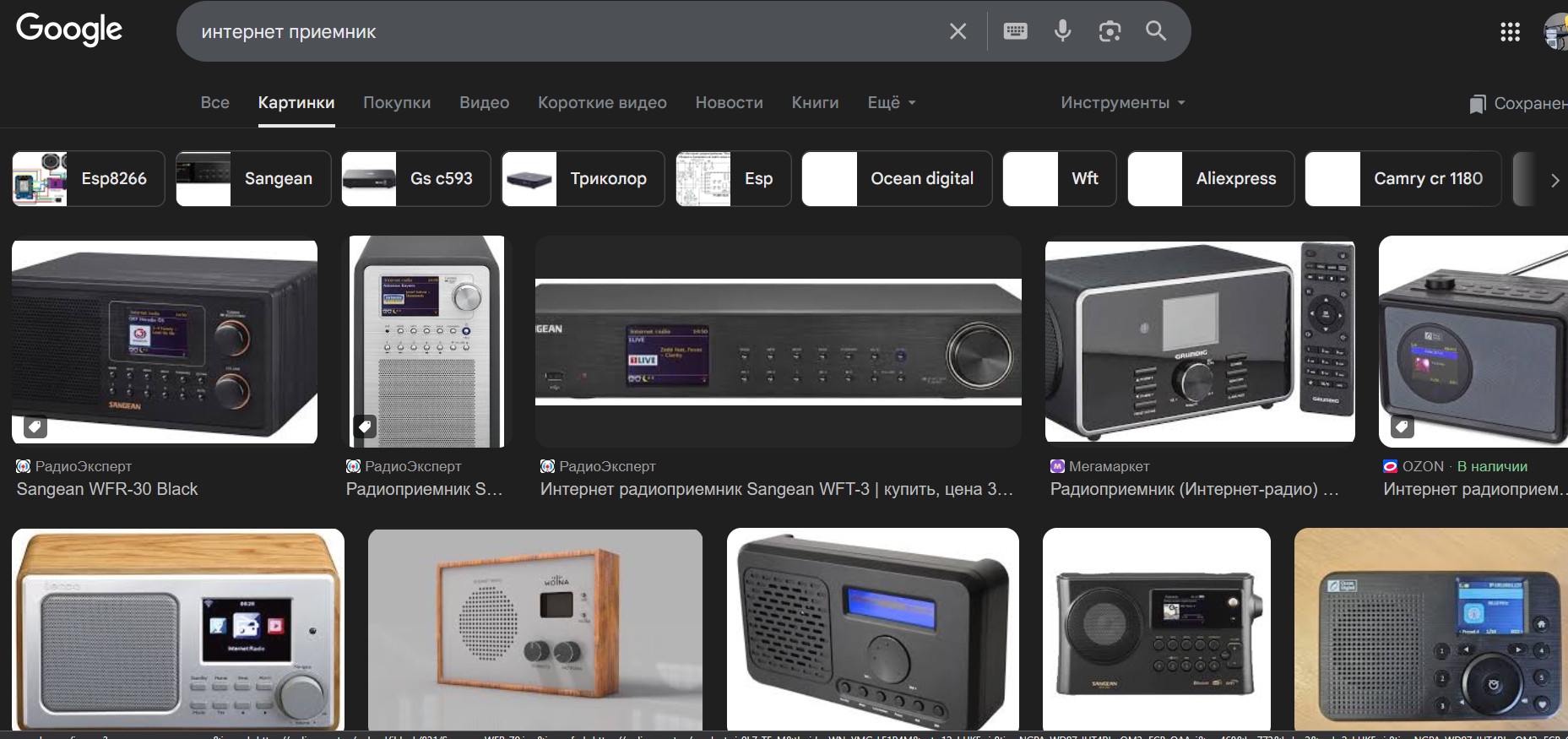Click the product tag icon on Sangean WFR-30 image
This screenshot has height=739, width=1568.
[35, 427]
